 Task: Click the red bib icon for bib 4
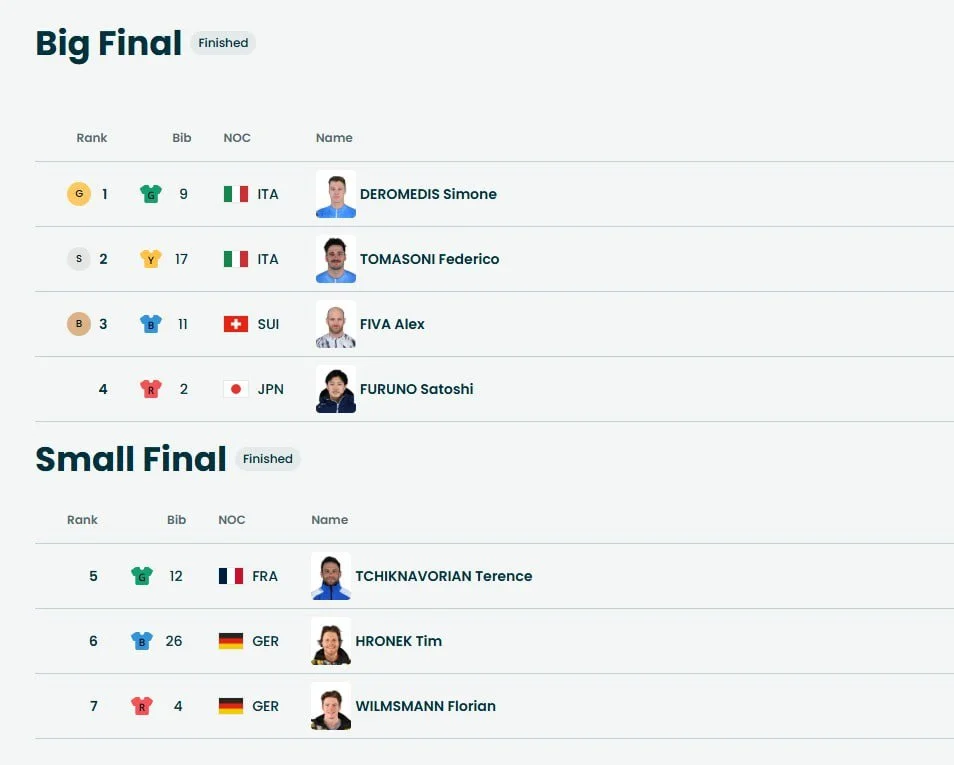point(142,706)
